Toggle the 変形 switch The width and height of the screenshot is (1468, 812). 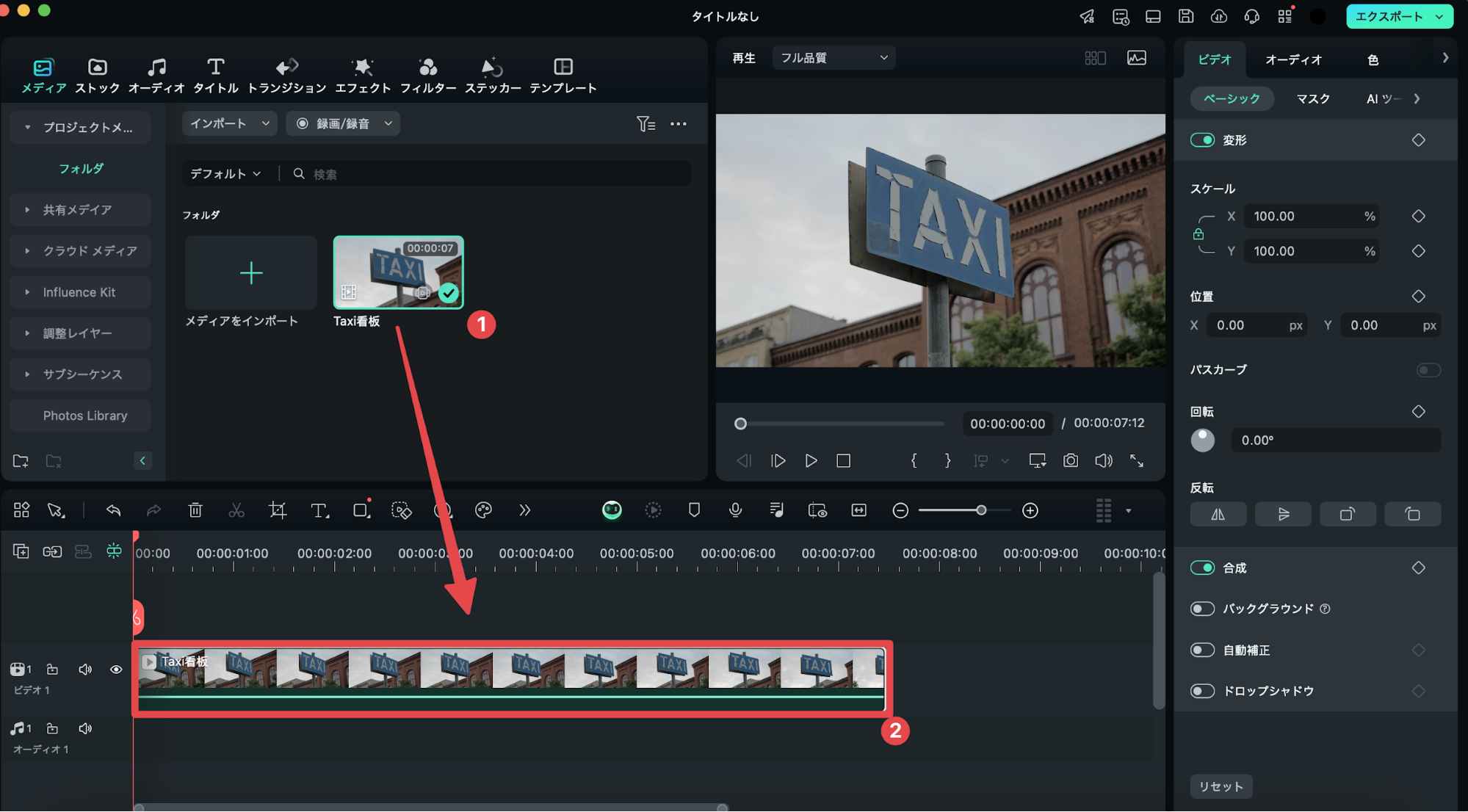coord(1202,139)
